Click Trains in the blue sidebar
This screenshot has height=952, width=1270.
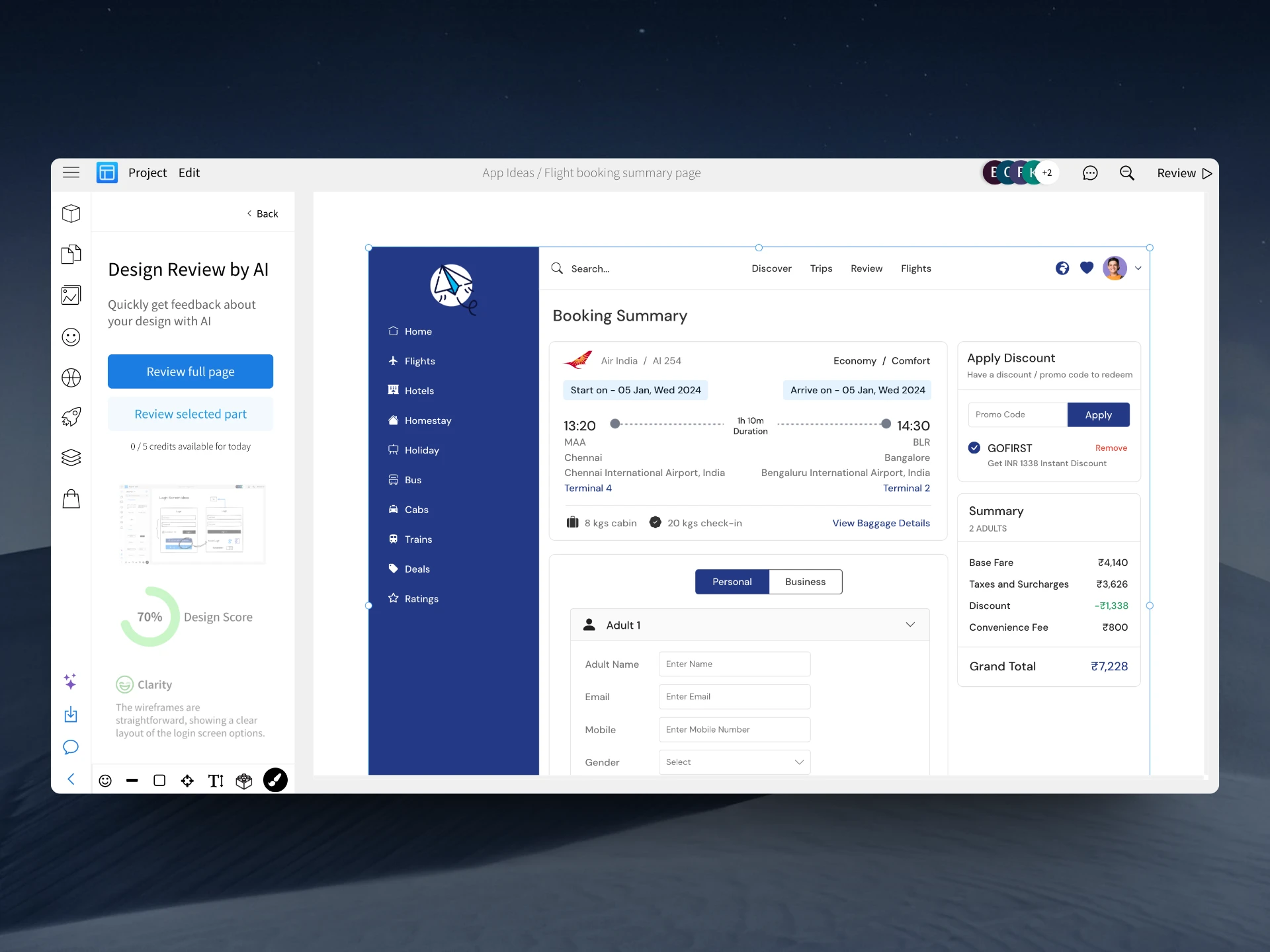pos(410,539)
